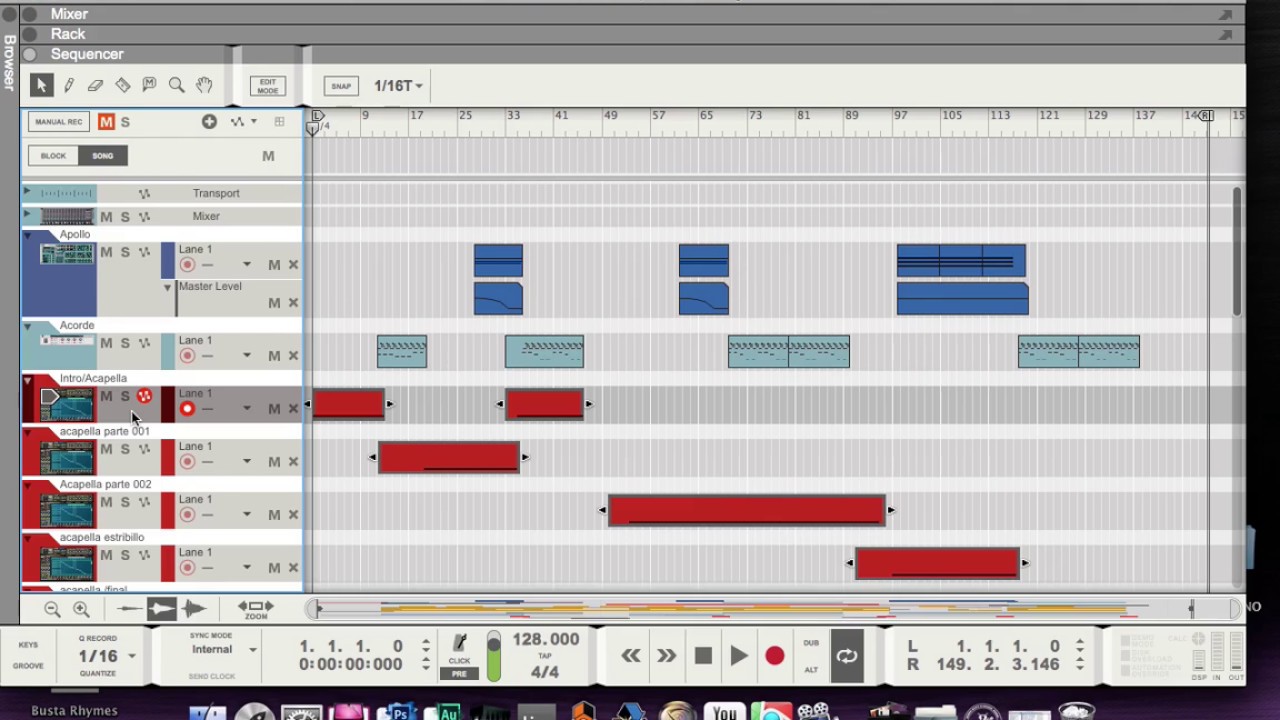The image size is (1280, 720).
Task: Click Transport track automation icon
Action: 144,193
